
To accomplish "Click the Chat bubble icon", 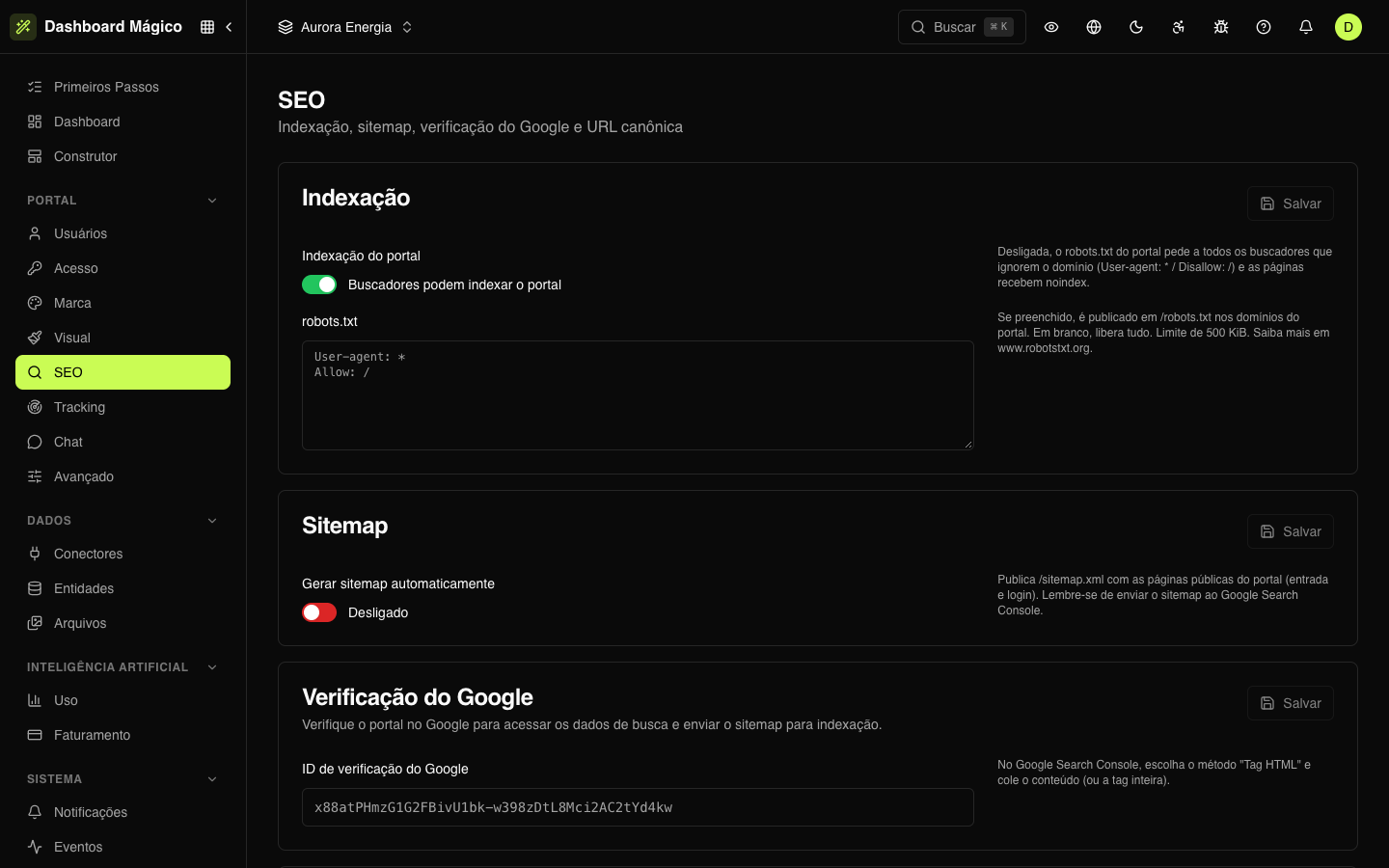I will (x=35, y=442).
